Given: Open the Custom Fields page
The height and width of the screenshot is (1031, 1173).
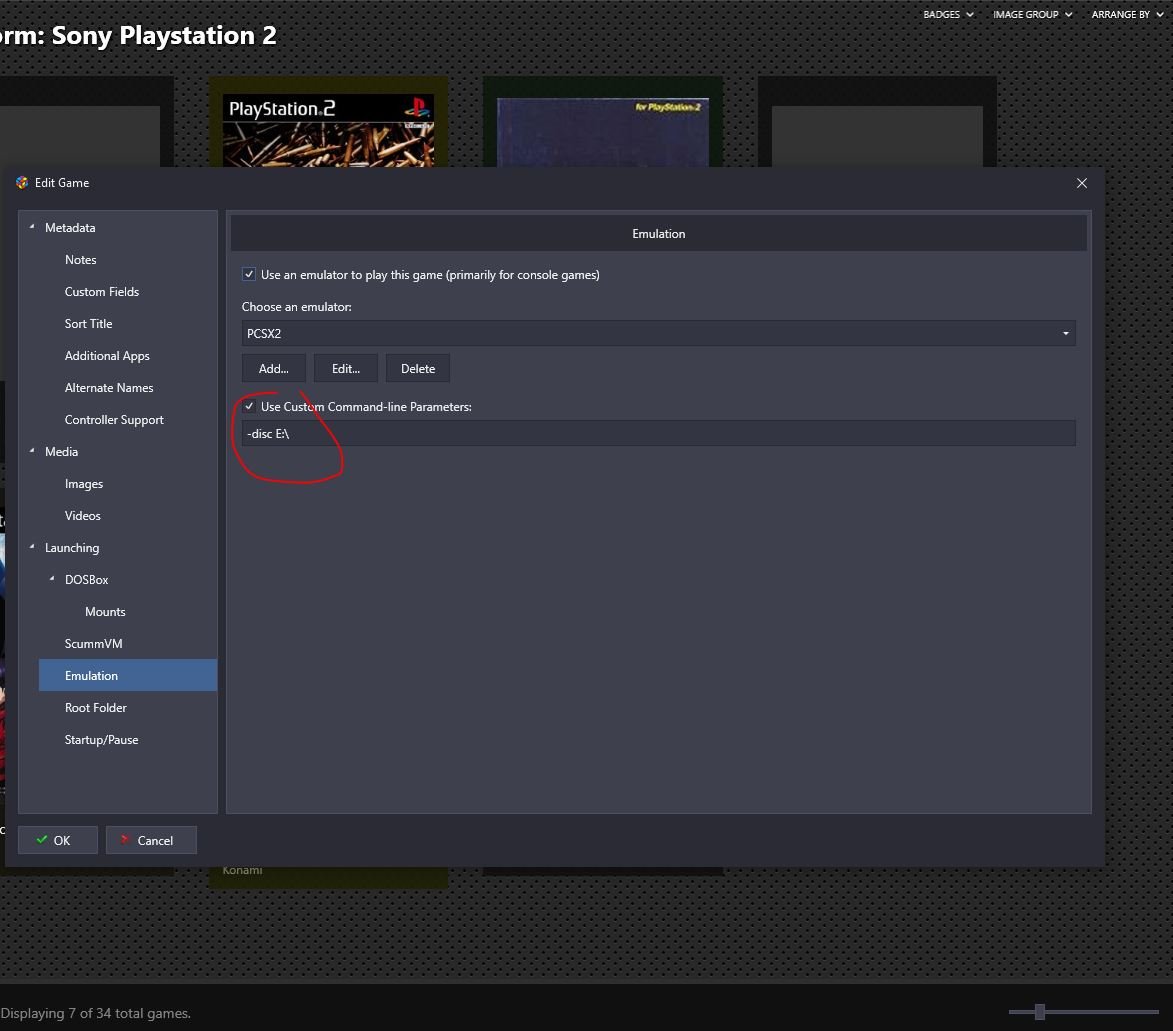Looking at the screenshot, I should pos(102,292).
